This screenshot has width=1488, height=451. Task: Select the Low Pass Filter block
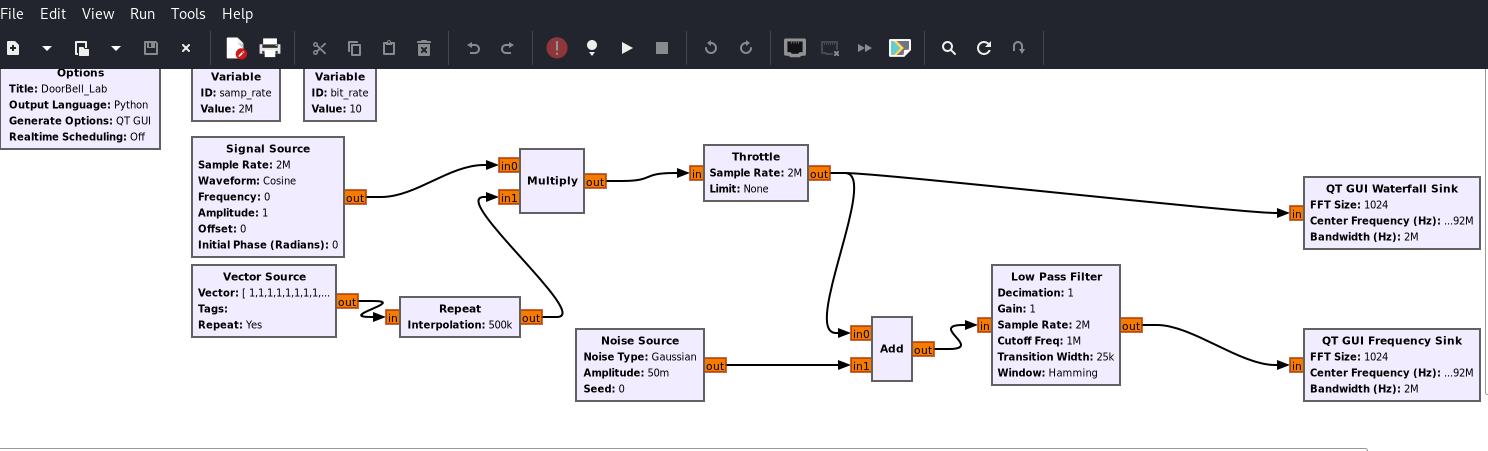click(x=1056, y=325)
